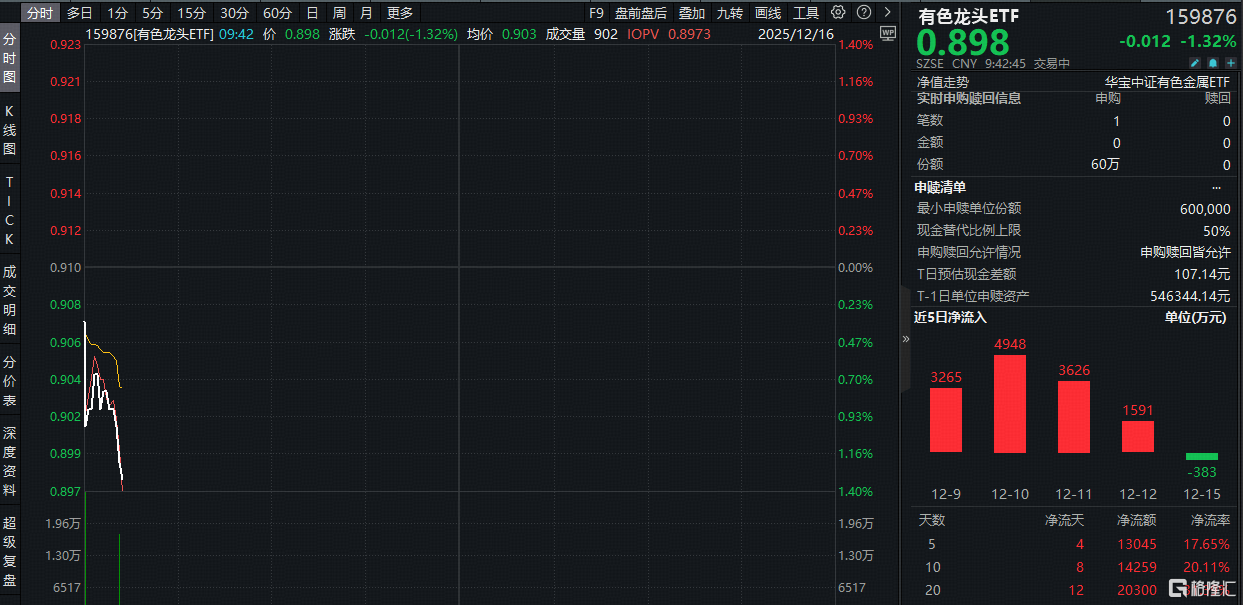Click the red 12-12 bar labeled 1591
Viewport: 1243px width, 605px height.
1138,436
